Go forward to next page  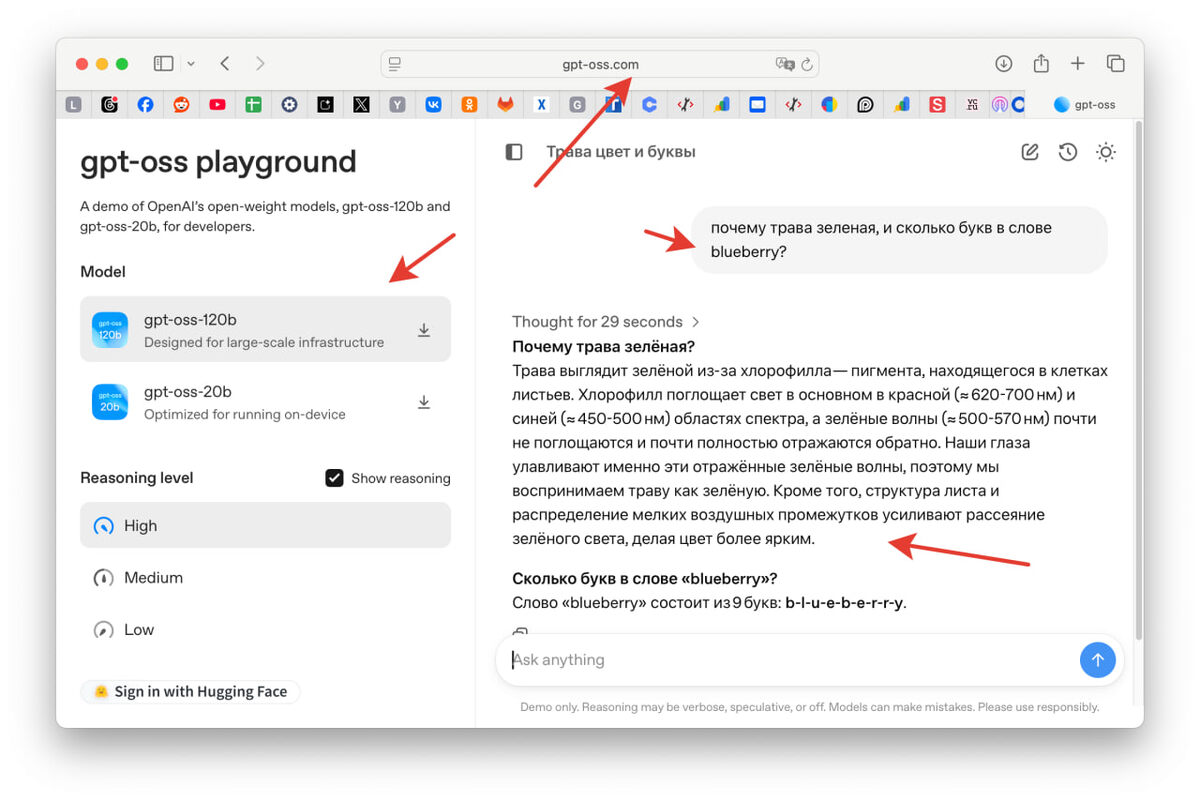coord(260,64)
